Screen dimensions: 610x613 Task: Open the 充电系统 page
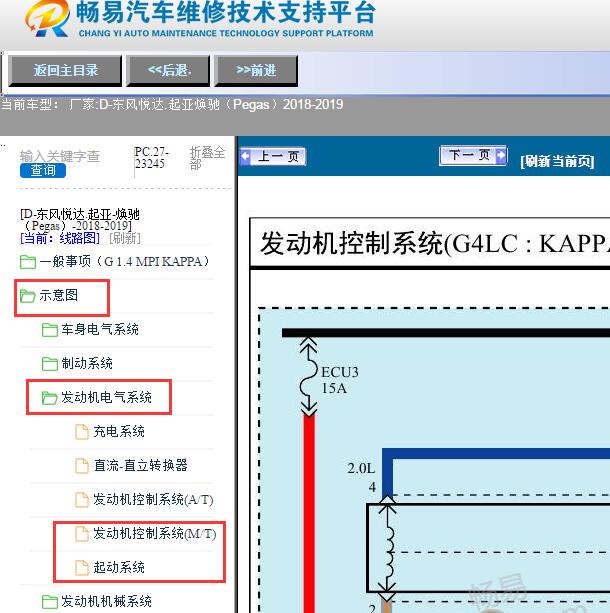(119, 431)
